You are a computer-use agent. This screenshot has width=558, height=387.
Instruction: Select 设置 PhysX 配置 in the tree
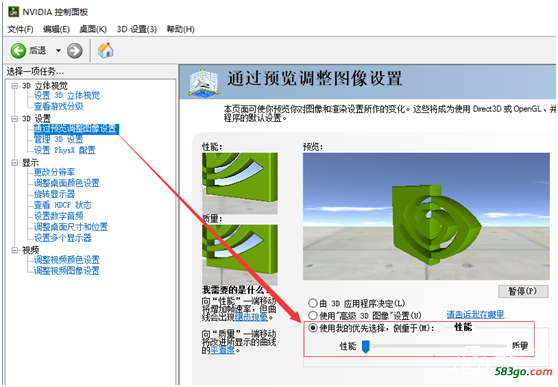pos(64,150)
